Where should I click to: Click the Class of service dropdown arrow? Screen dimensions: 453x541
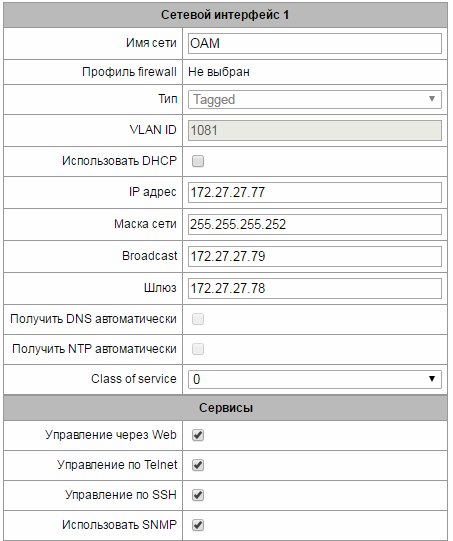[432, 379]
